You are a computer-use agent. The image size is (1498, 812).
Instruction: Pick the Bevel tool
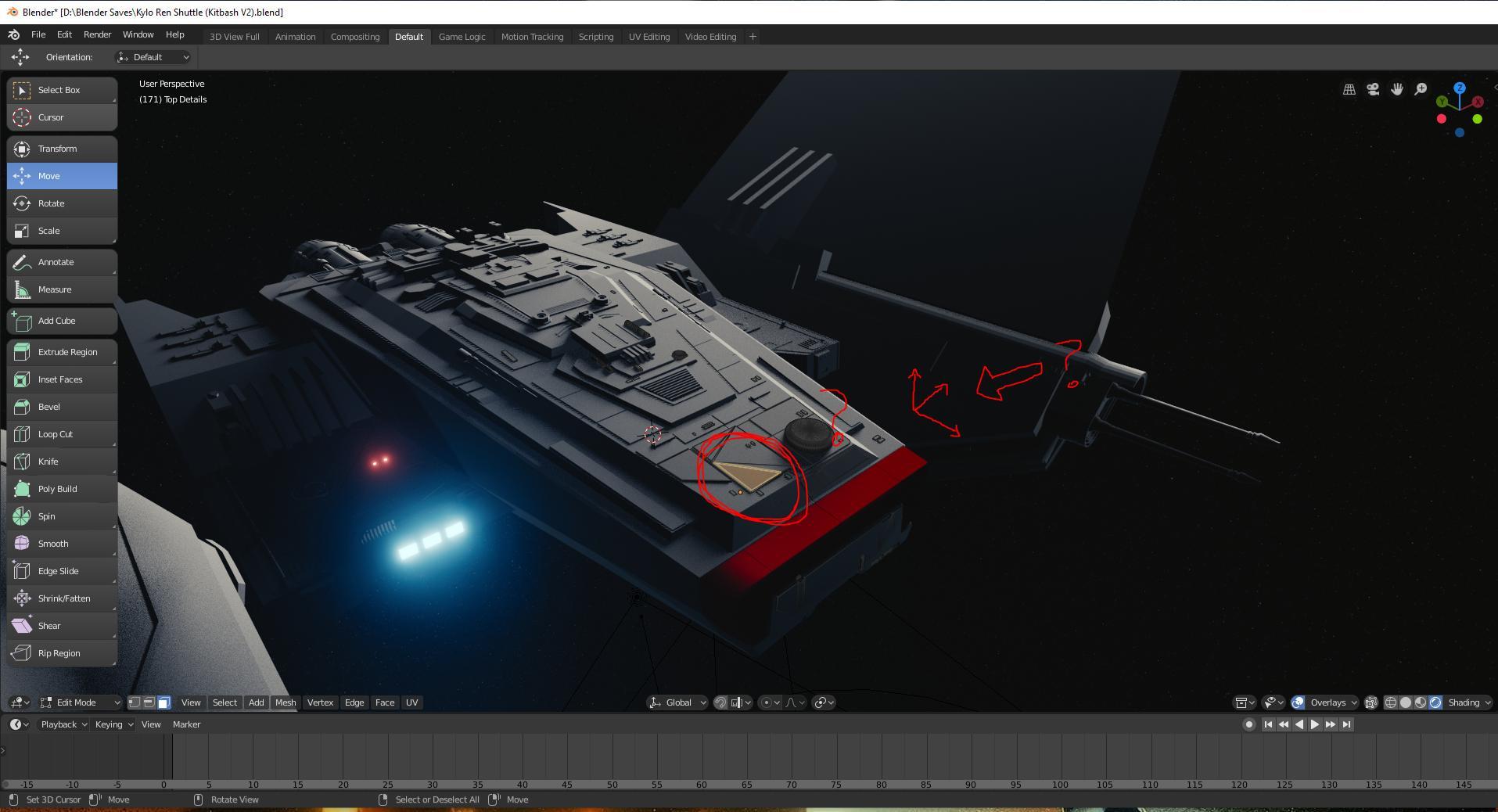pyautogui.click(x=62, y=407)
